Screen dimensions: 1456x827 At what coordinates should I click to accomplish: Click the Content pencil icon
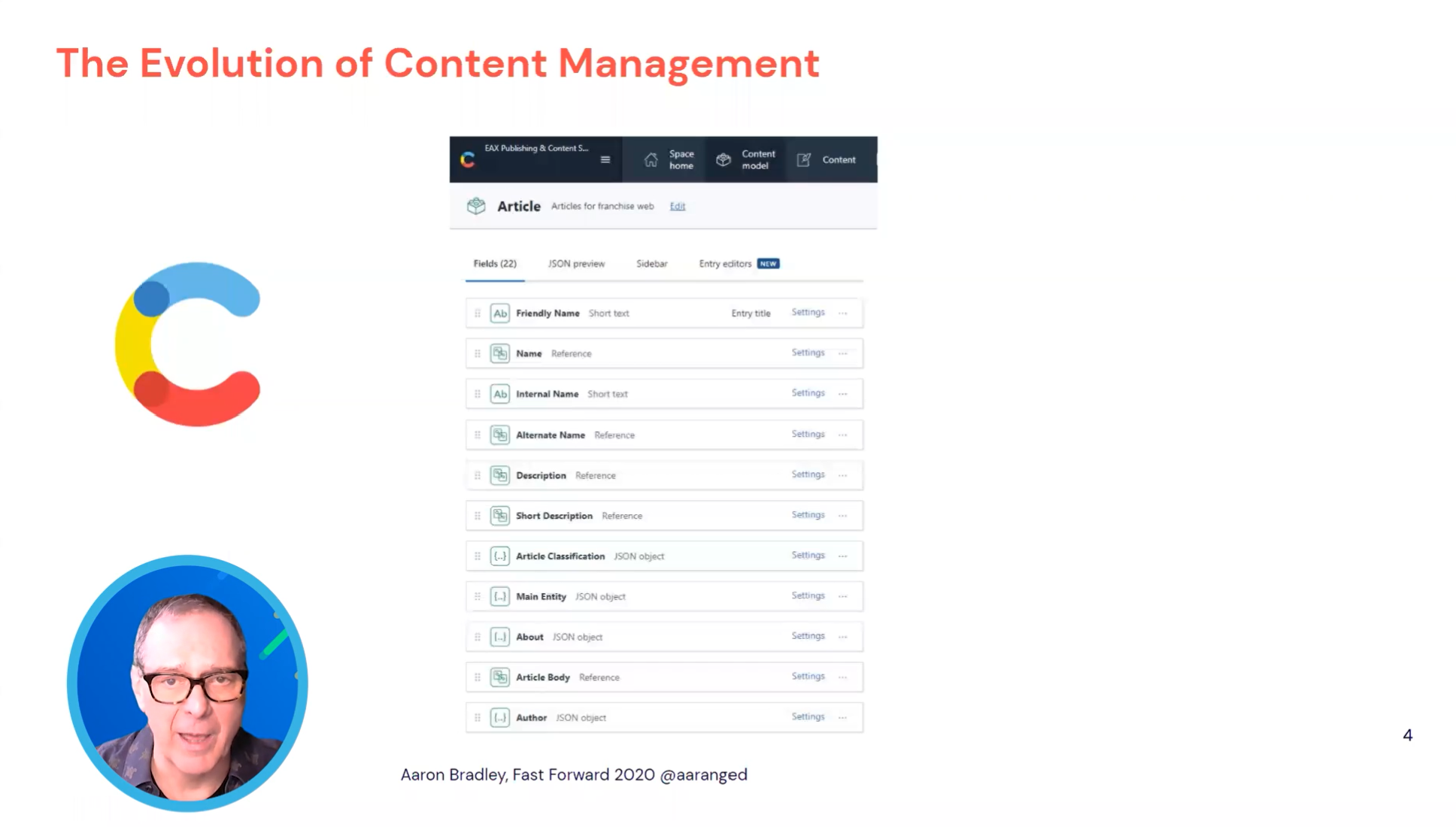[803, 159]
